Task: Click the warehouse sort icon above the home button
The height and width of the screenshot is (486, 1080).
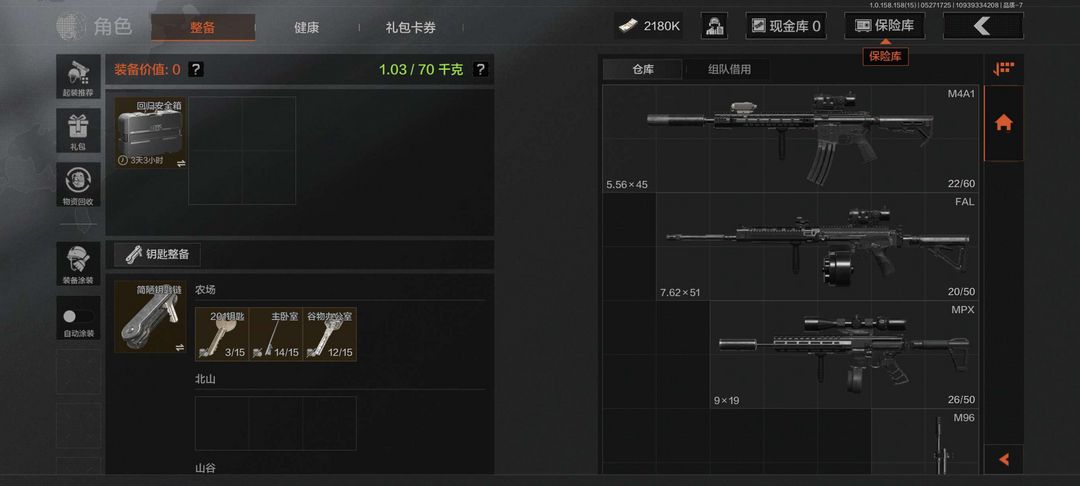Action: coord(1004,69)
